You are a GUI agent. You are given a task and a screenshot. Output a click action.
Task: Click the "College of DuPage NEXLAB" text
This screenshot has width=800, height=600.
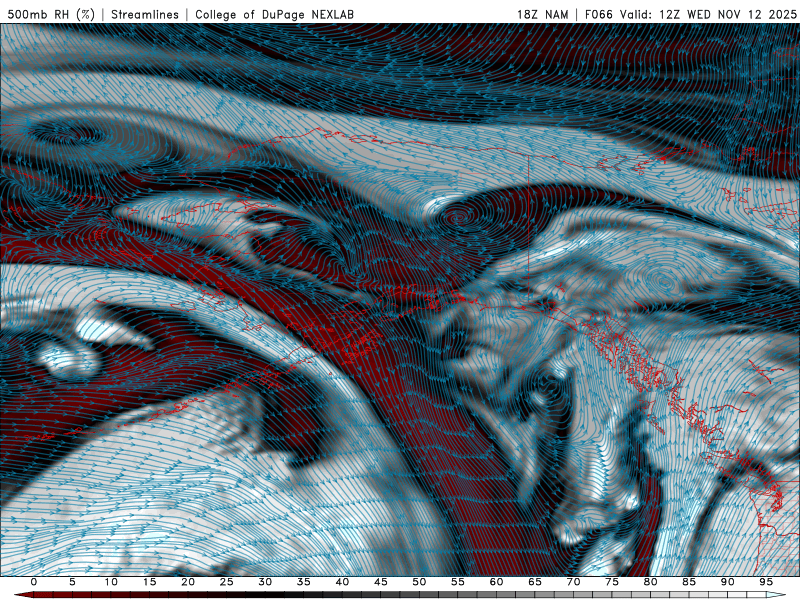274,14
